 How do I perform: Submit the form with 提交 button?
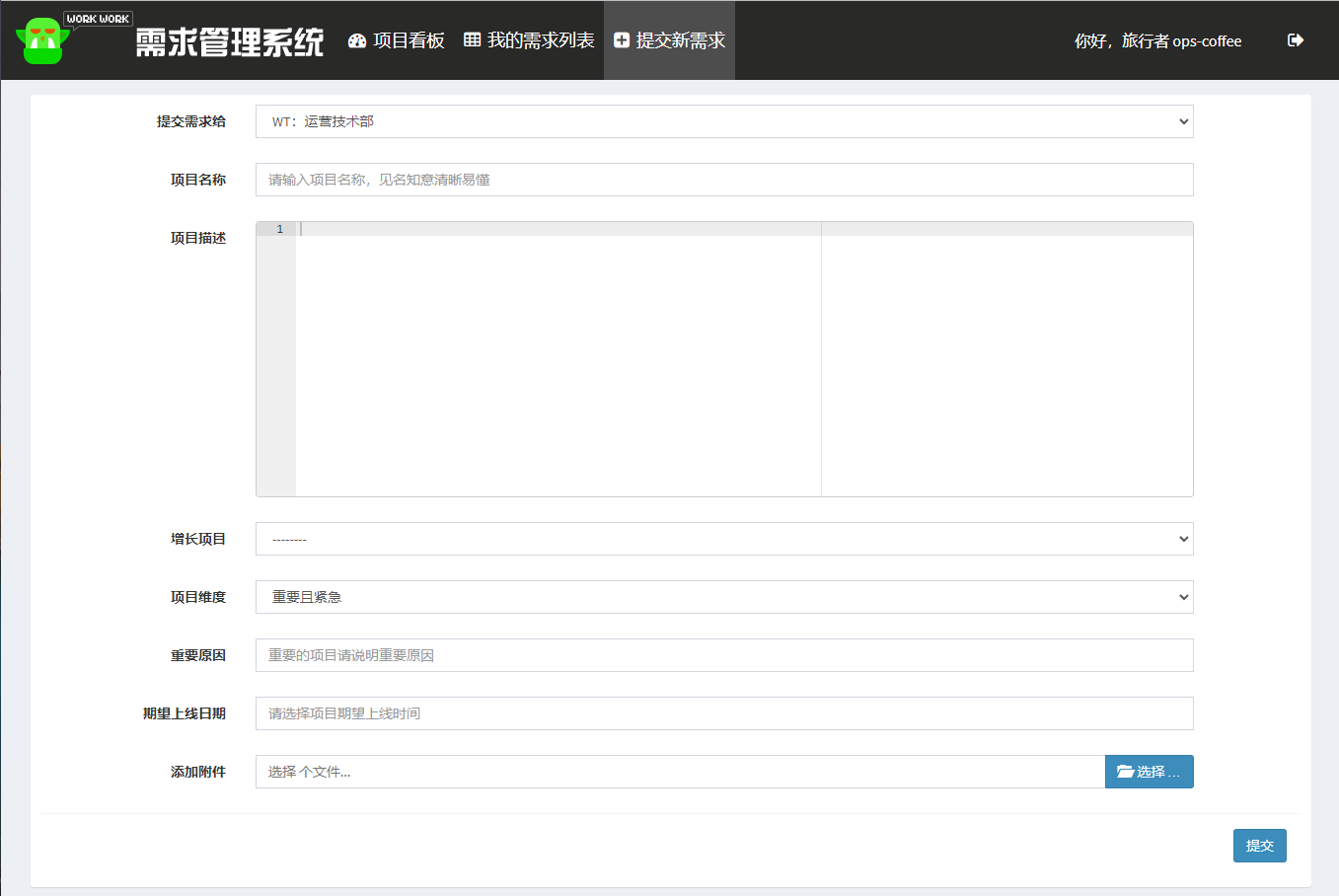click(x=1259, y=846)
